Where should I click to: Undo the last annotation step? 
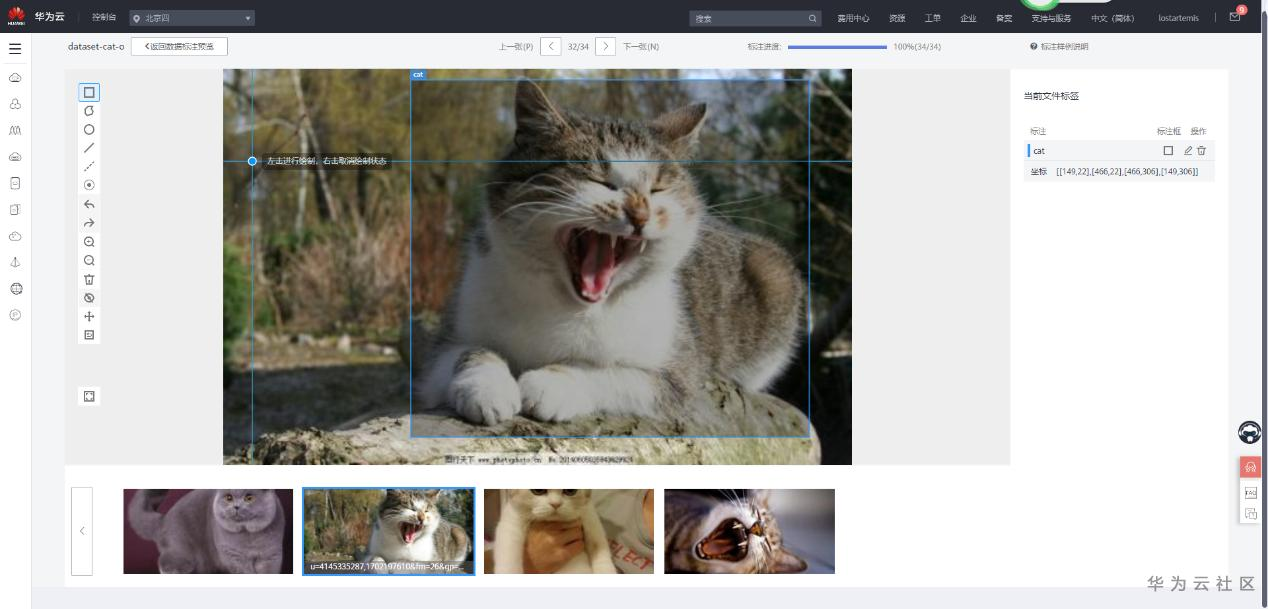(89, 204)
